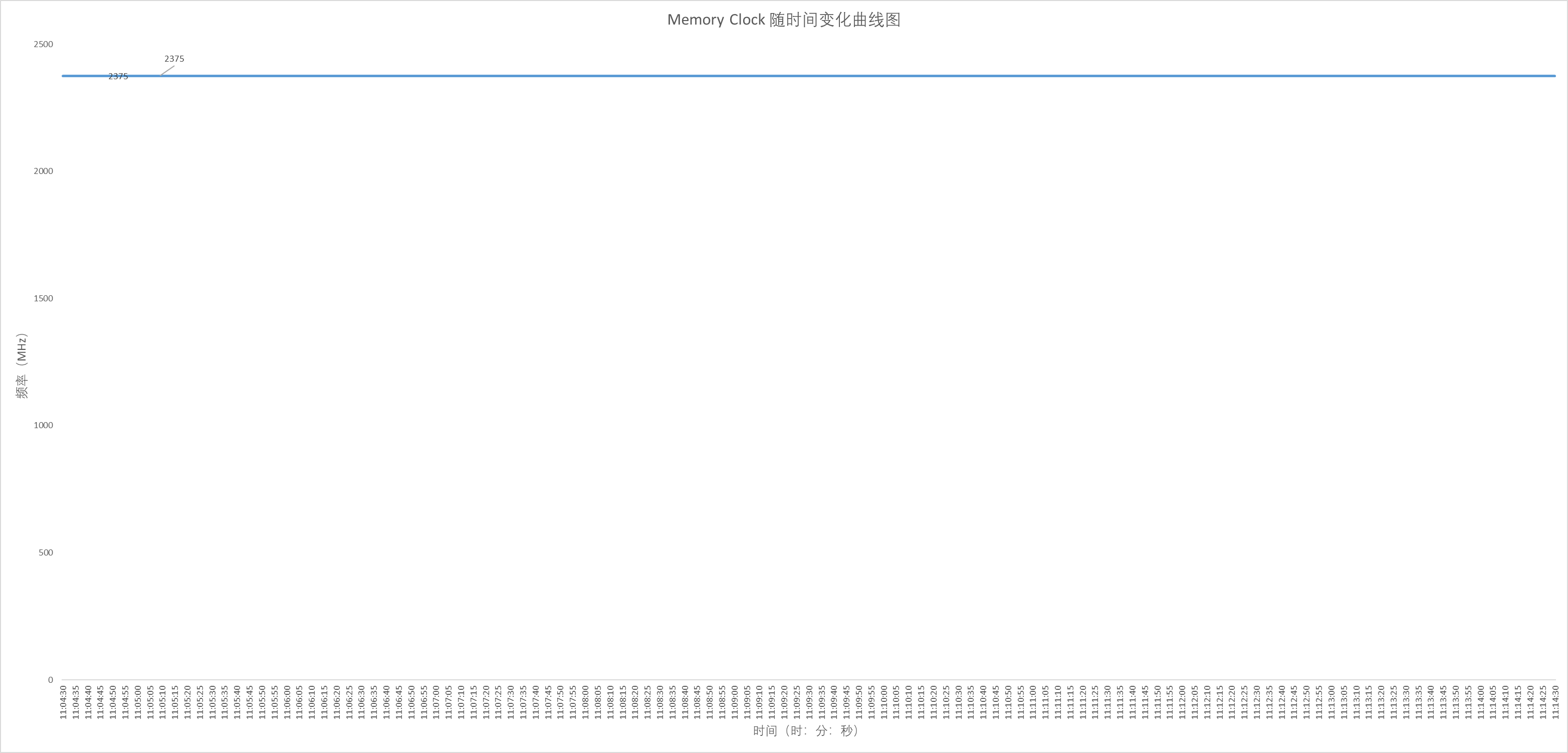The image size is (1568, 753).
Task: Click the 500 y-axis tick label
Action: pos(46,553)
